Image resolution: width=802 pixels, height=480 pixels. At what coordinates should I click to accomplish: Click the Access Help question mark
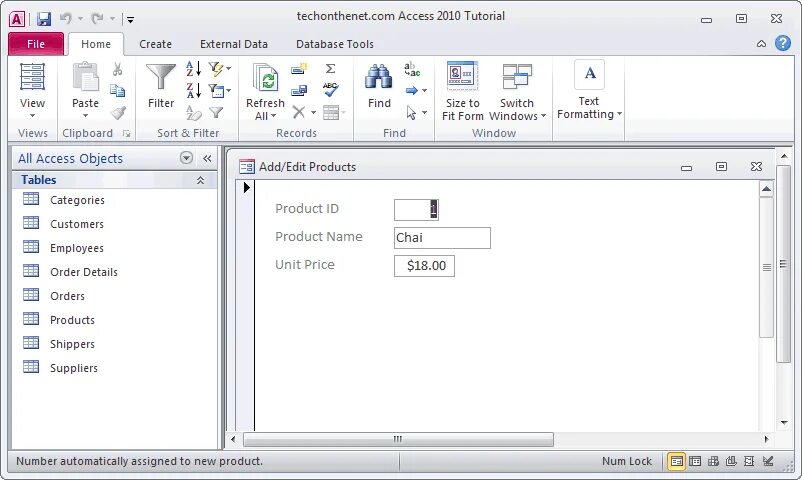(783, 43)
